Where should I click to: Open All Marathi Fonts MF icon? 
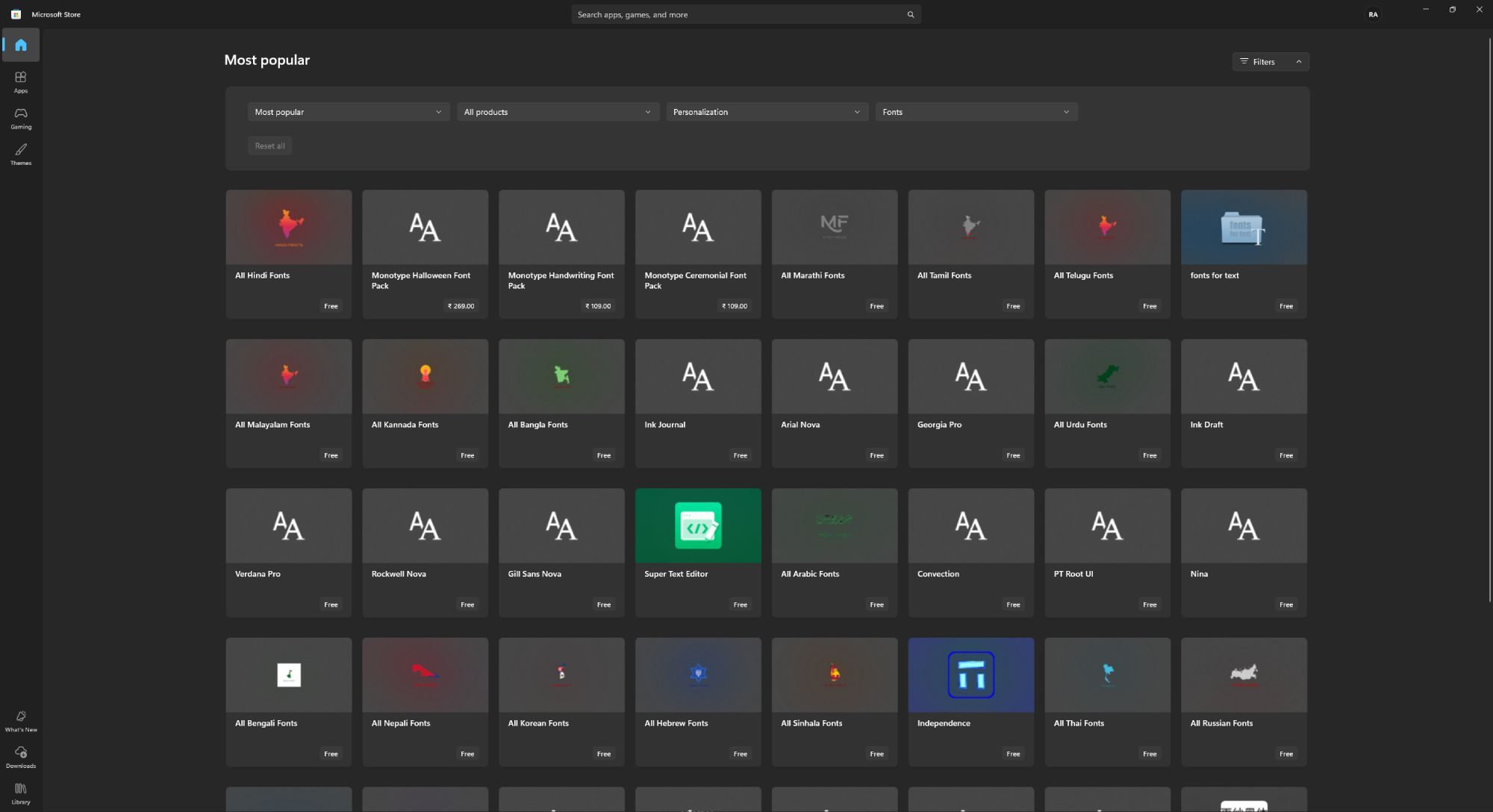click(x=835, y=227)
